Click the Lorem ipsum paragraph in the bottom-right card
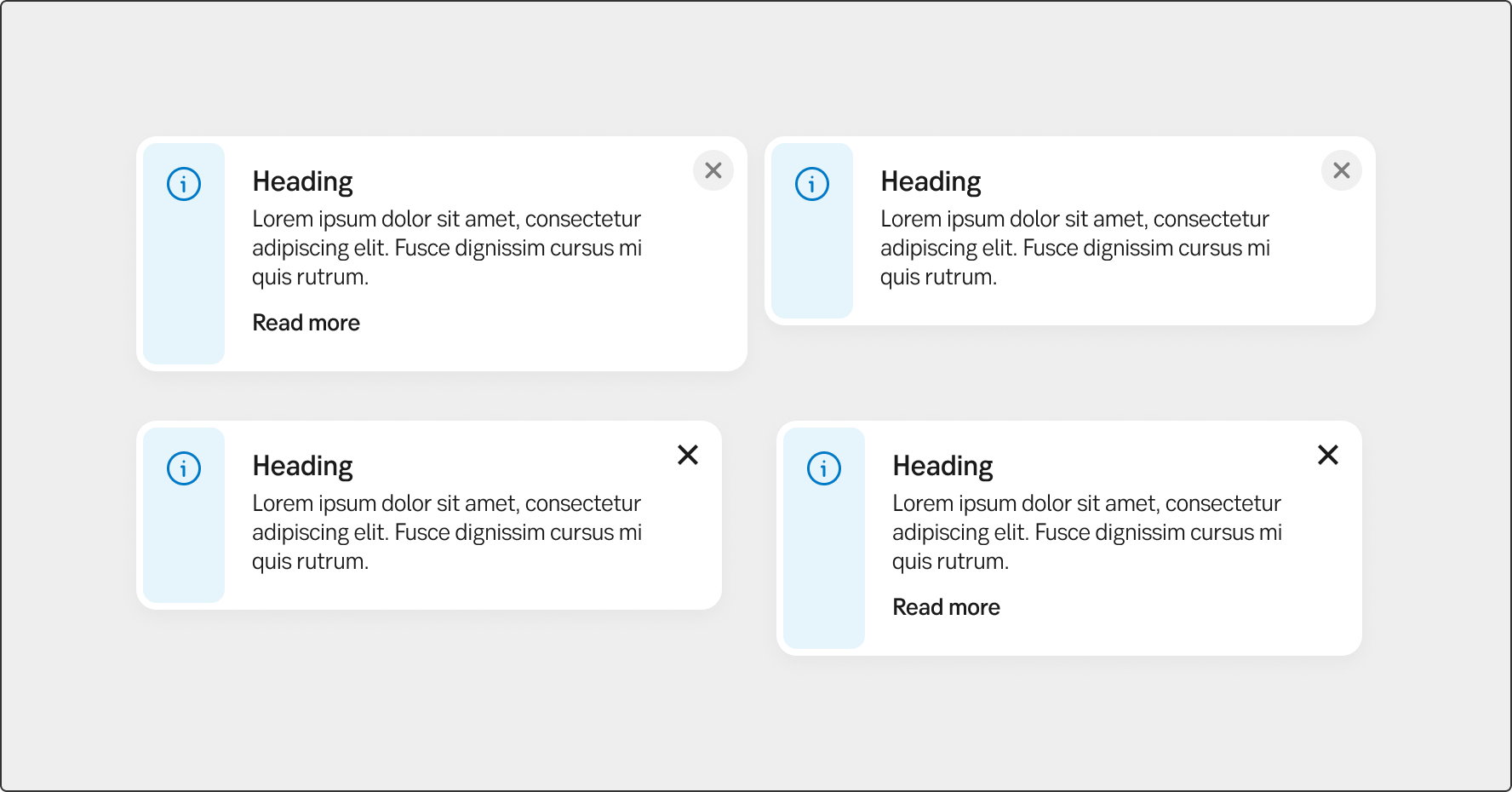 coord(1087,532)
